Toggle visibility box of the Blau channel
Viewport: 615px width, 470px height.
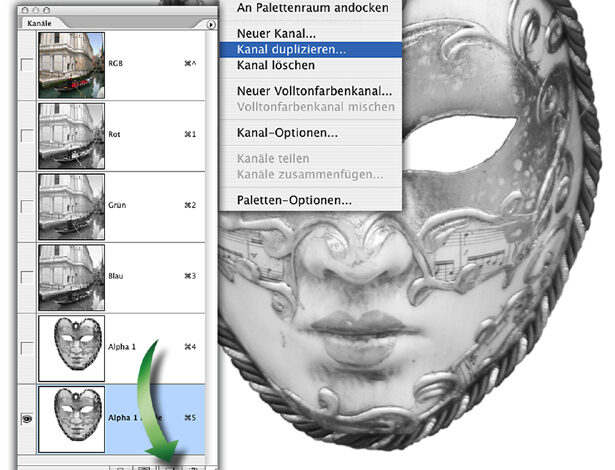click(x=27, y=277)
